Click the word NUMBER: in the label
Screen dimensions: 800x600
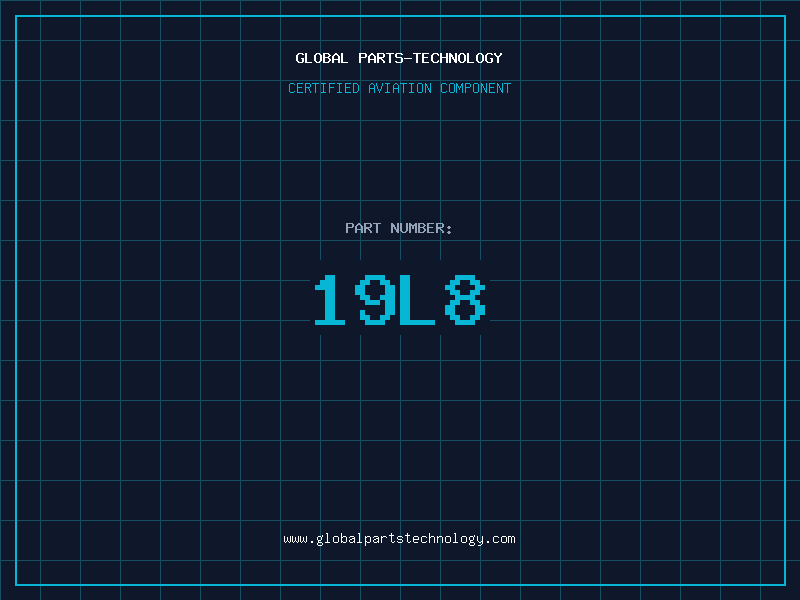[421, 228]
